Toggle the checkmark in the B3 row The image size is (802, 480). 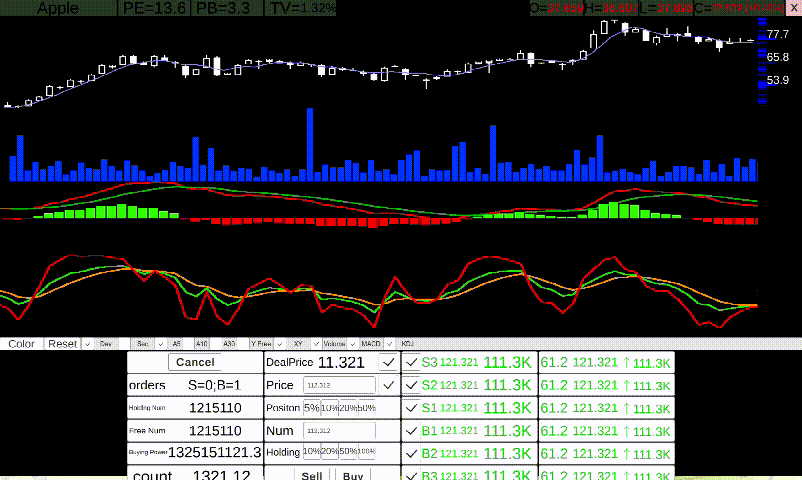point(411,475)
